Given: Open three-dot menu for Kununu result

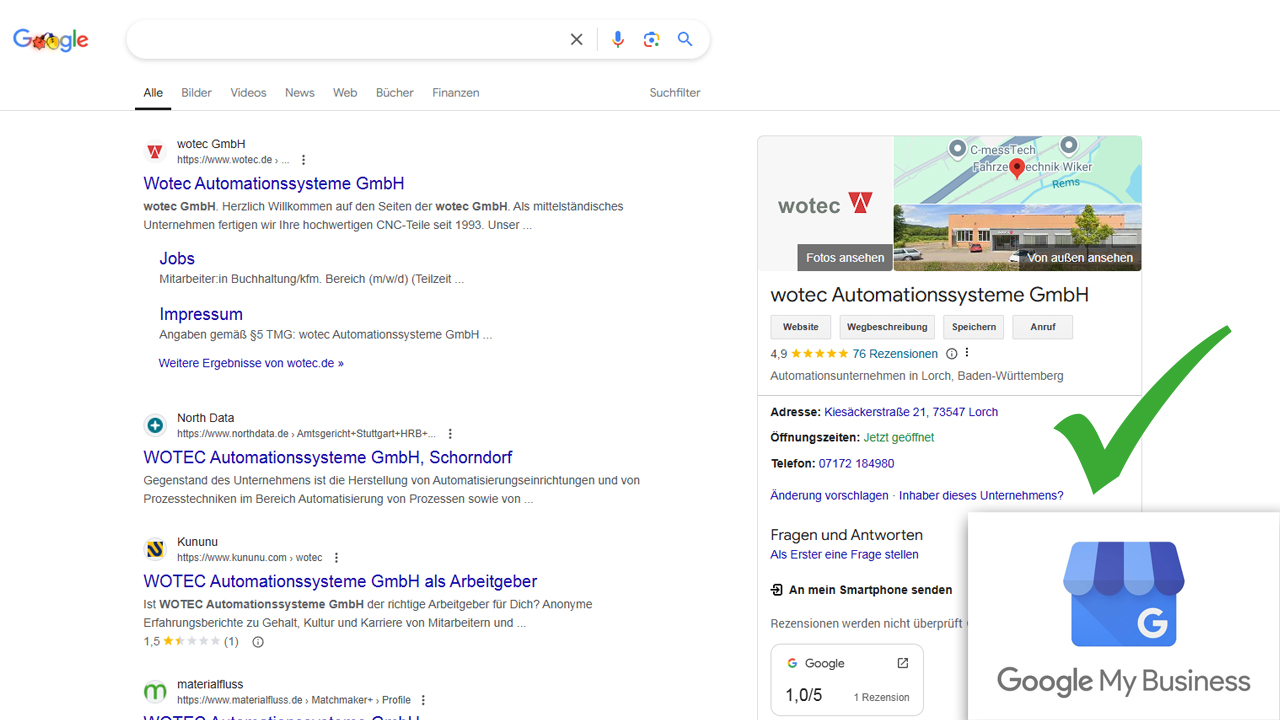Looking at the screenshot, I should tap(336, 558).
